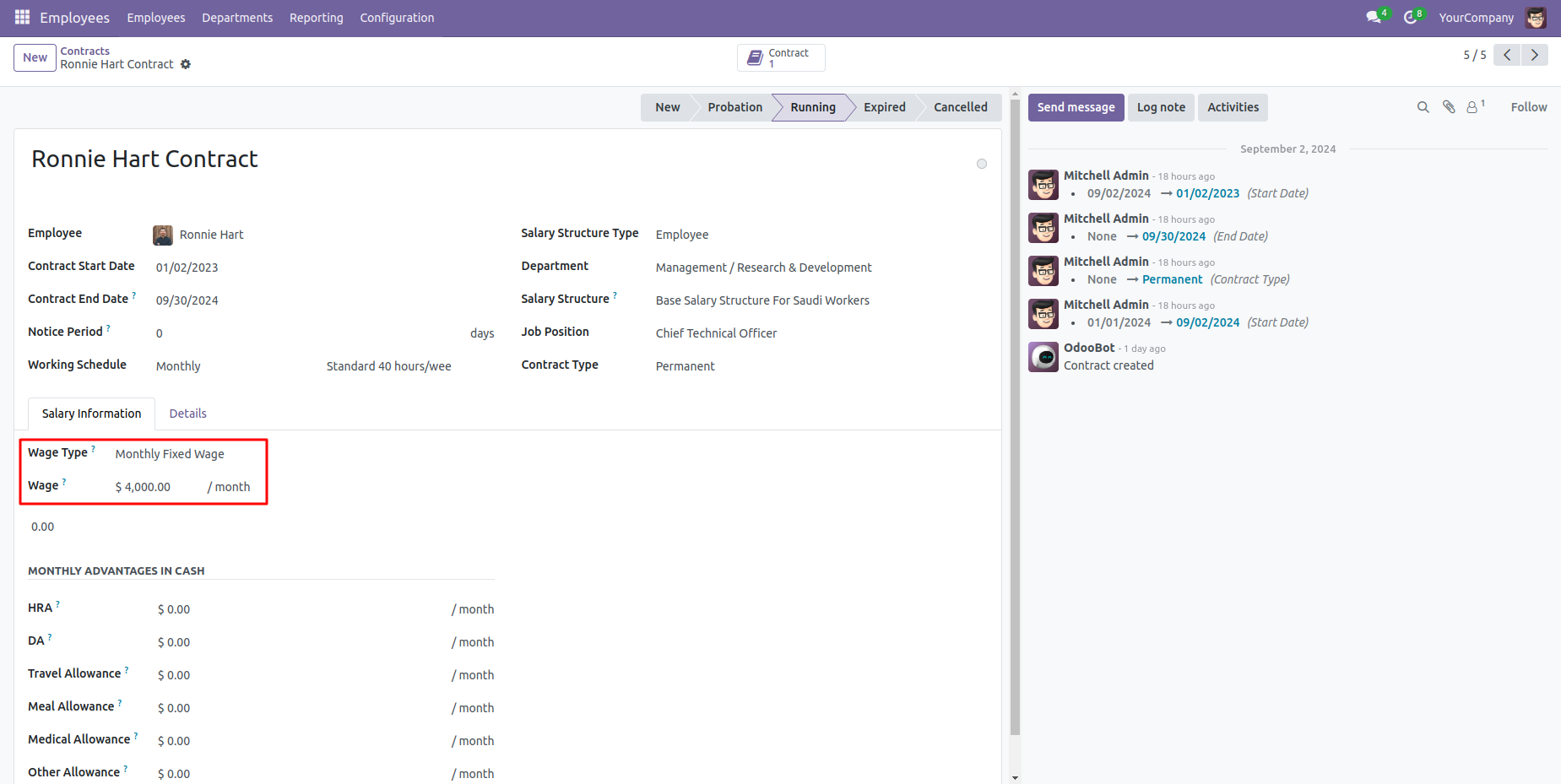
Task: Show followers via the person icon
Action: click(x=1473, y=107)
